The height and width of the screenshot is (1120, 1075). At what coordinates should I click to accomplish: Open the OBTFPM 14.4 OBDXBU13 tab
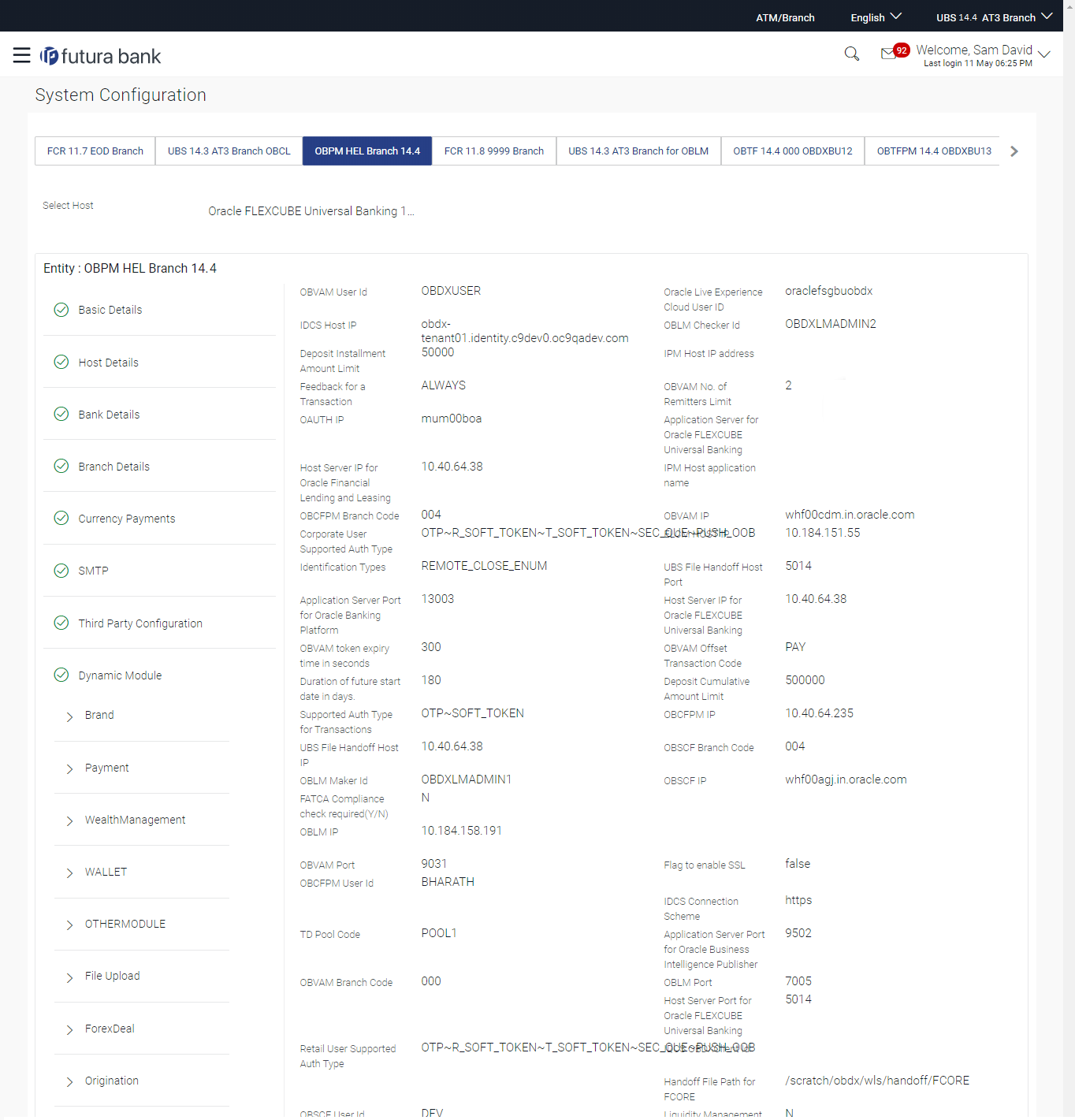(x=934, y=151)
